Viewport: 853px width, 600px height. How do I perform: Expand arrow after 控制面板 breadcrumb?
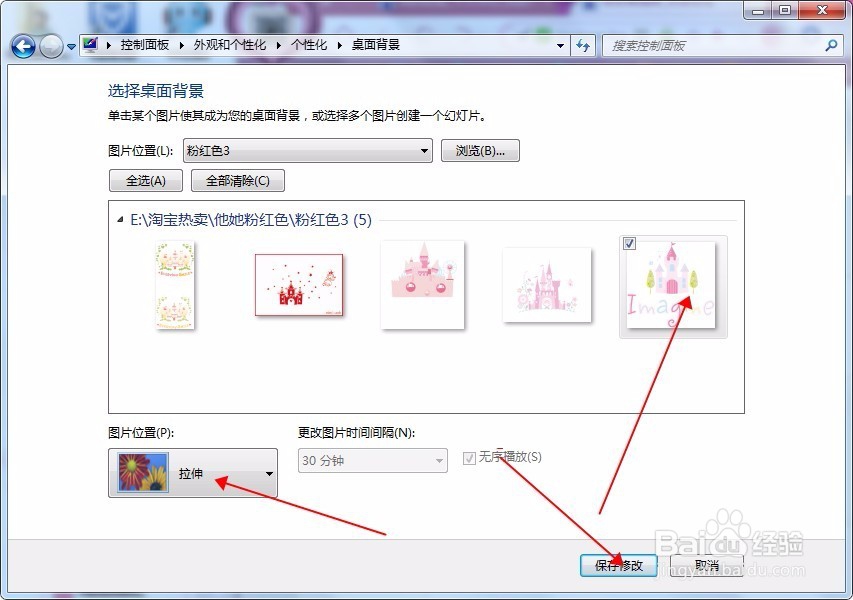(x=182, y=45)
